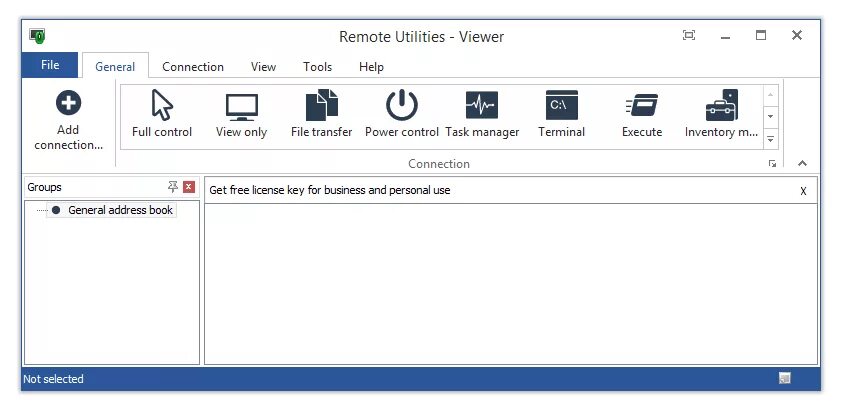Click the Add connection plus icon
This screenshot has width=843, height=418.
click(68, 102)
